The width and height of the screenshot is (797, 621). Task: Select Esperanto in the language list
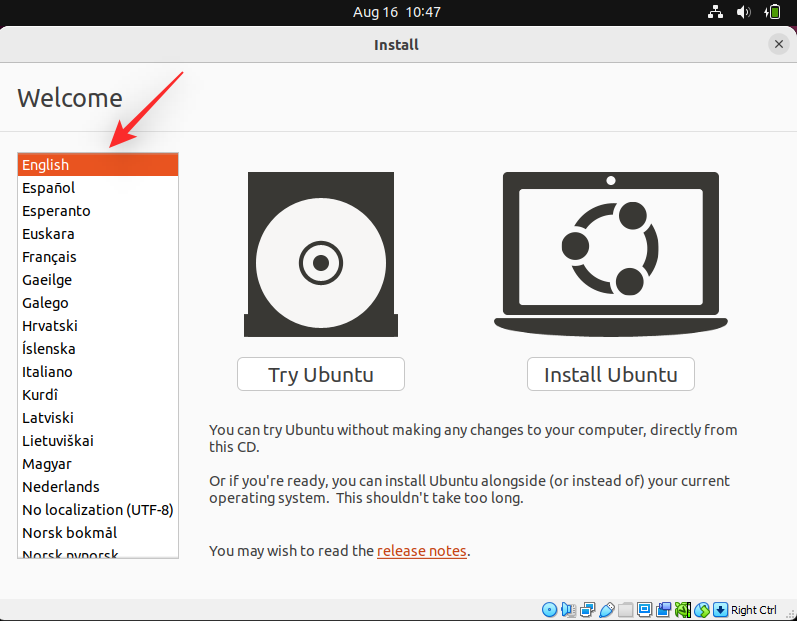point(98,210)
